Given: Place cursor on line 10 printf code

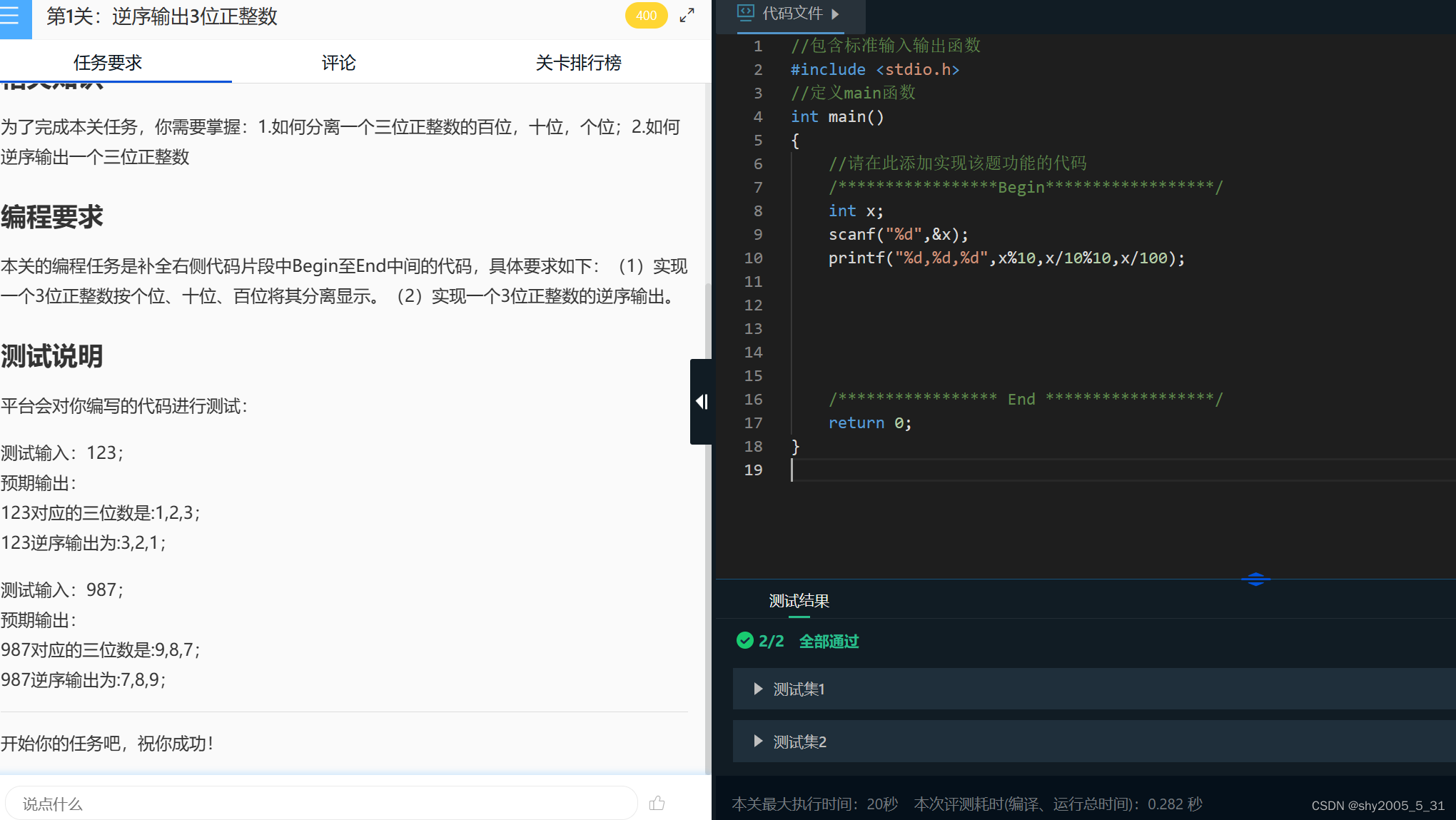Looking at the screenshot, I should pyautogui.click(x=1005, y=258).
